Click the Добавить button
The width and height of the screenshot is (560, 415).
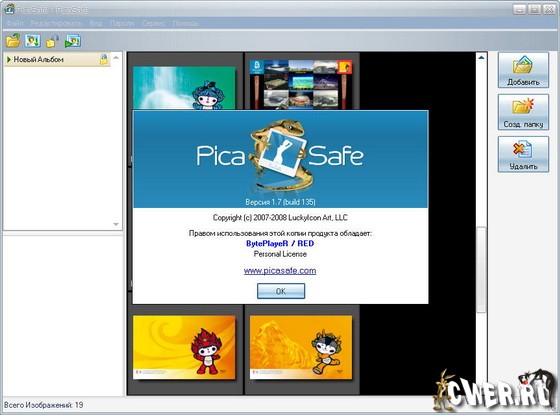523,70
